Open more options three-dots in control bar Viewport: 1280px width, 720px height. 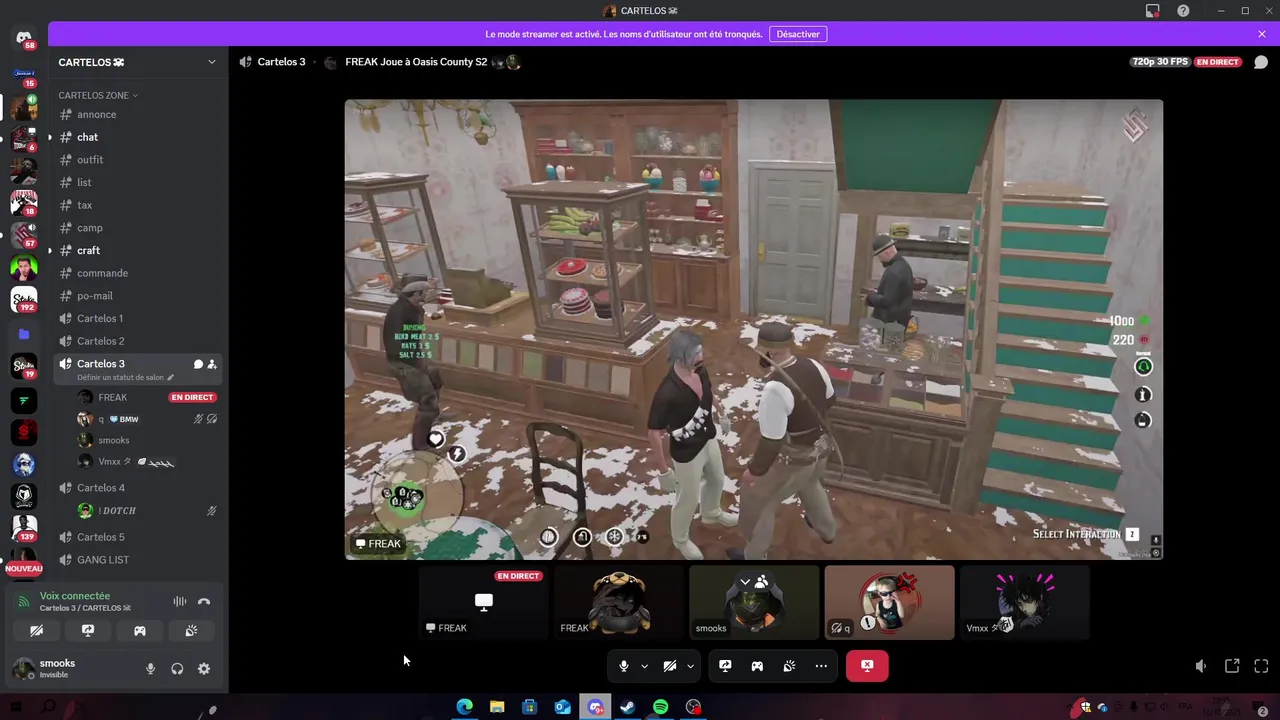[821, 666]
